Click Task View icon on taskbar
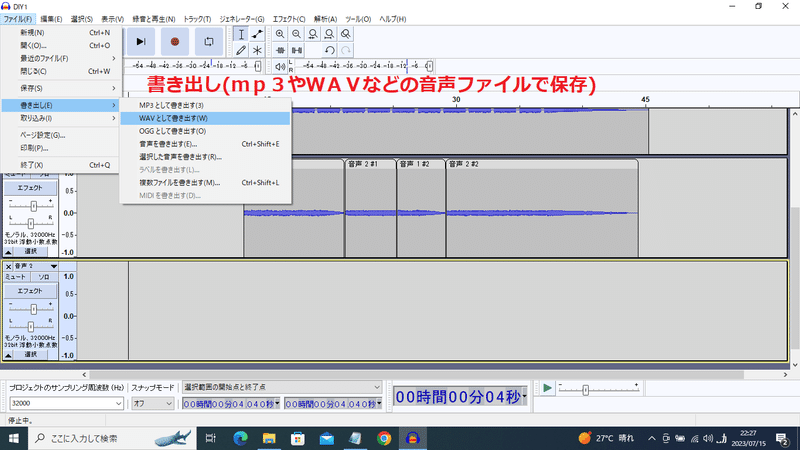Screen dimensions: 800x450 coord(210,438)
